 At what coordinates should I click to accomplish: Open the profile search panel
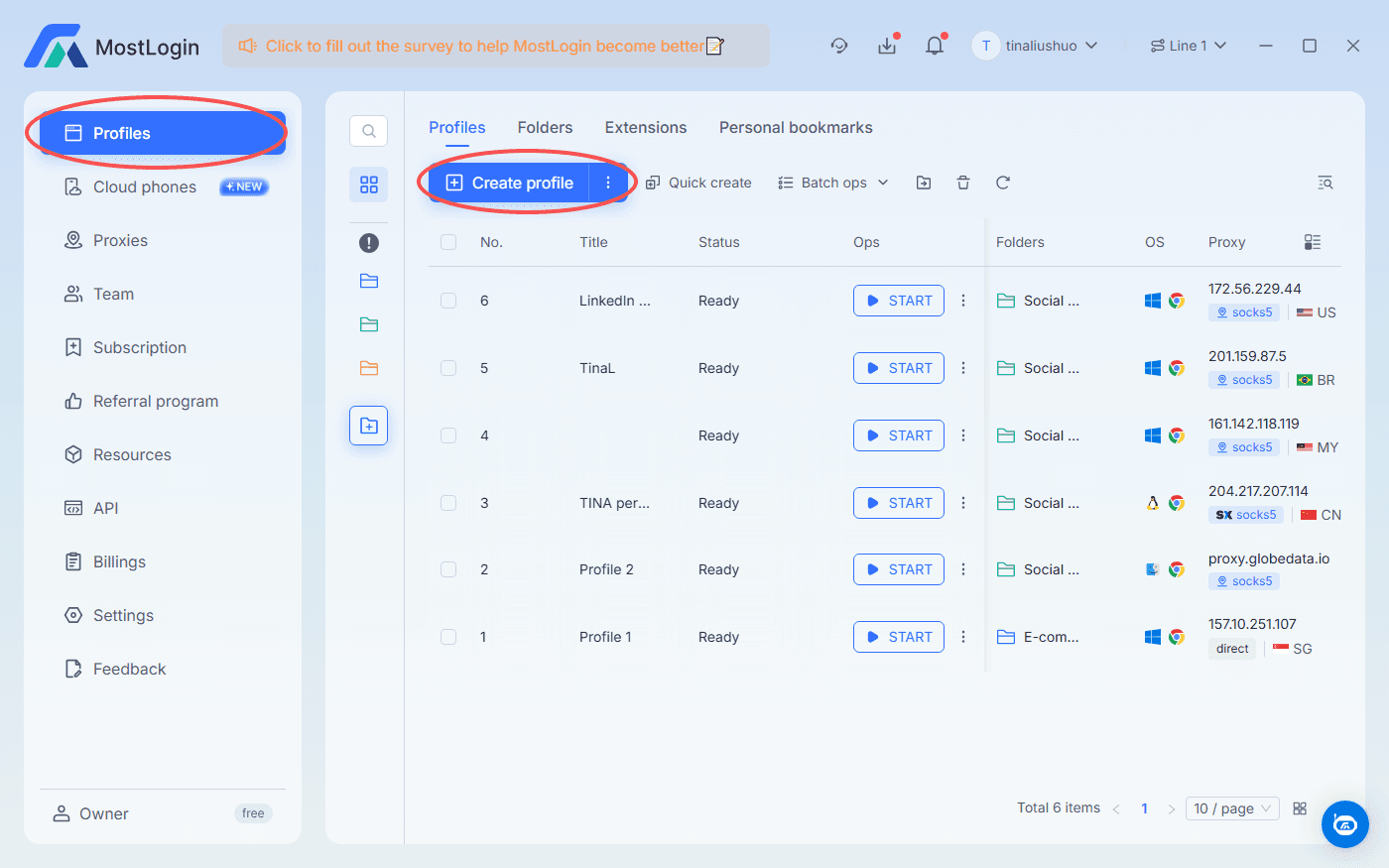click(x=368, y=130)
